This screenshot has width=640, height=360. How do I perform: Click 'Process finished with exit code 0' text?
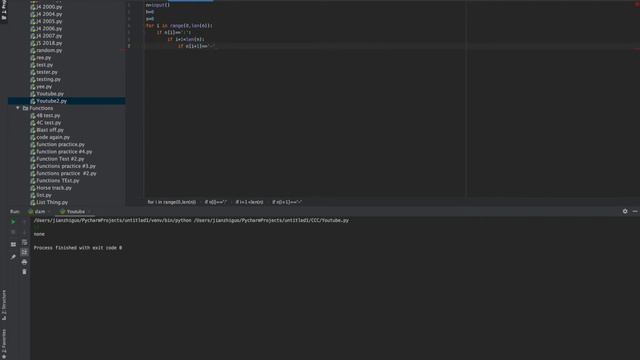(x=78, y=248)
